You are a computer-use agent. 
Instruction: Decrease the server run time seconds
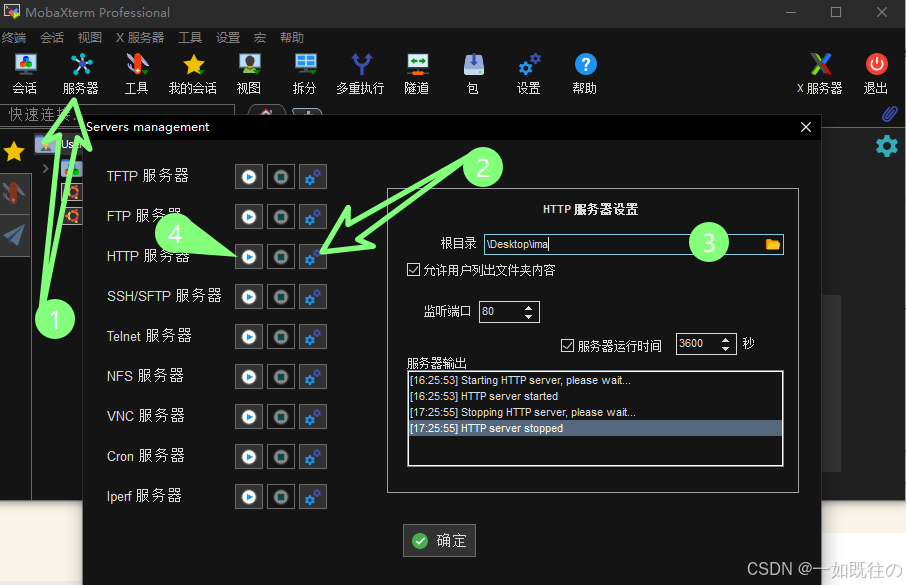click(x=725, y=349)
